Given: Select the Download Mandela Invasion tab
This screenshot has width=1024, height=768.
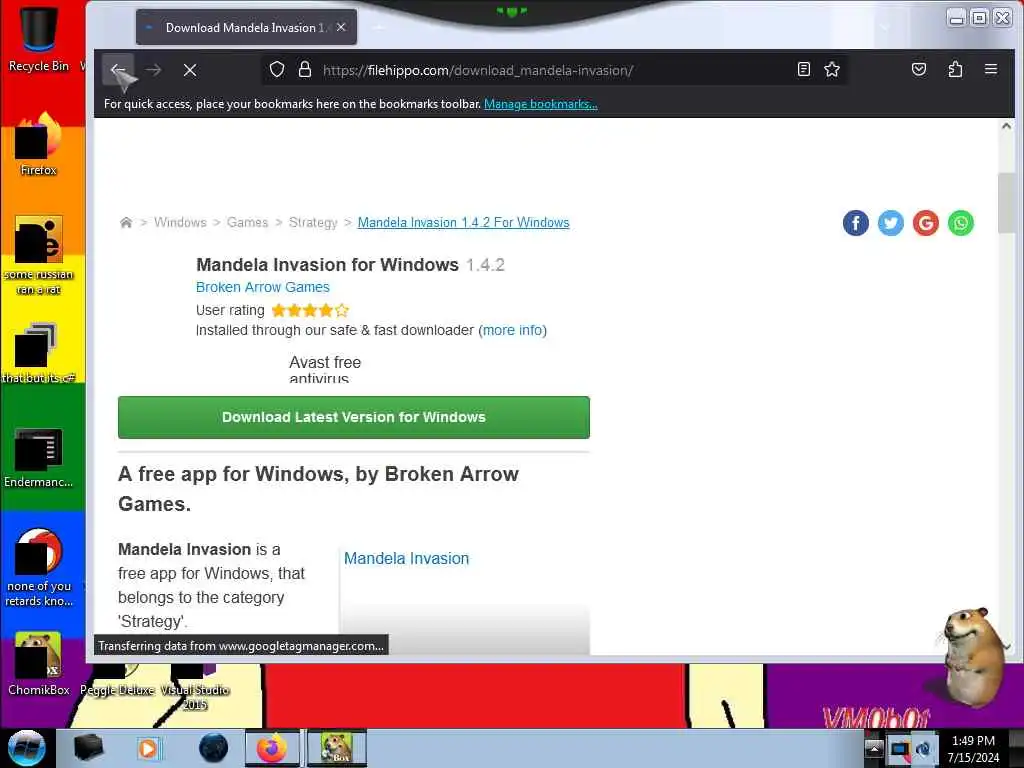Looking at the screenshot, I should [246, 27].
